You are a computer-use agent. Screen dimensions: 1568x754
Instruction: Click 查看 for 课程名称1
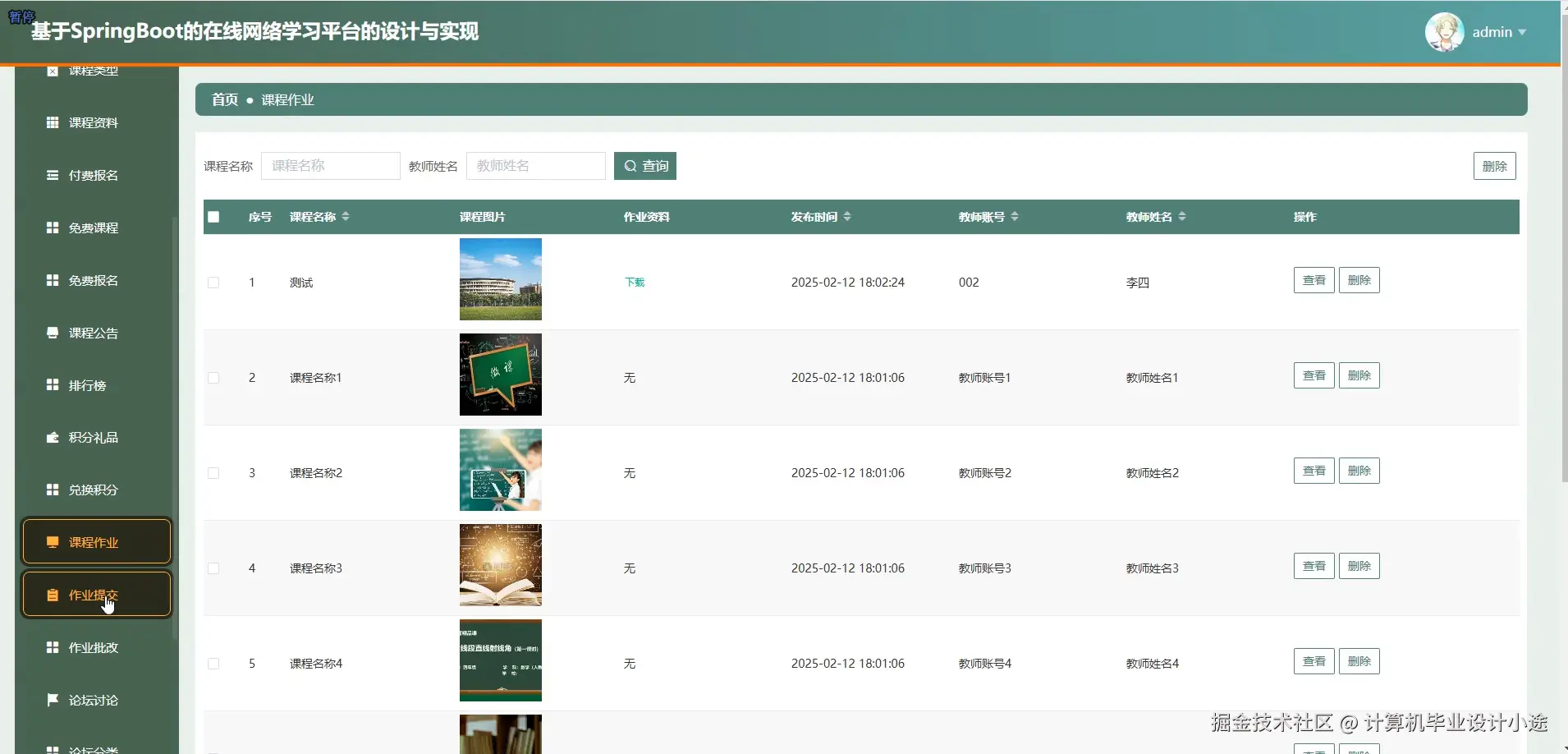pyautogui.click(x=1314, y=375)
